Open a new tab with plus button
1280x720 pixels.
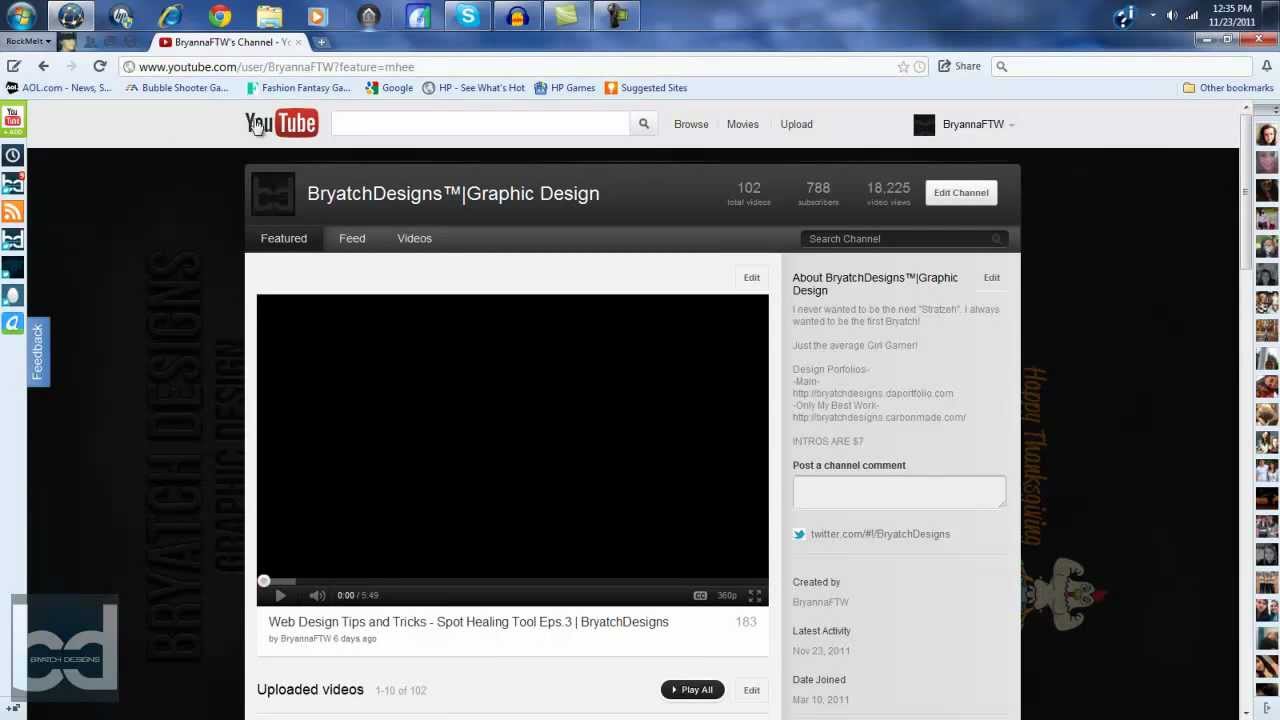point(321,42)
